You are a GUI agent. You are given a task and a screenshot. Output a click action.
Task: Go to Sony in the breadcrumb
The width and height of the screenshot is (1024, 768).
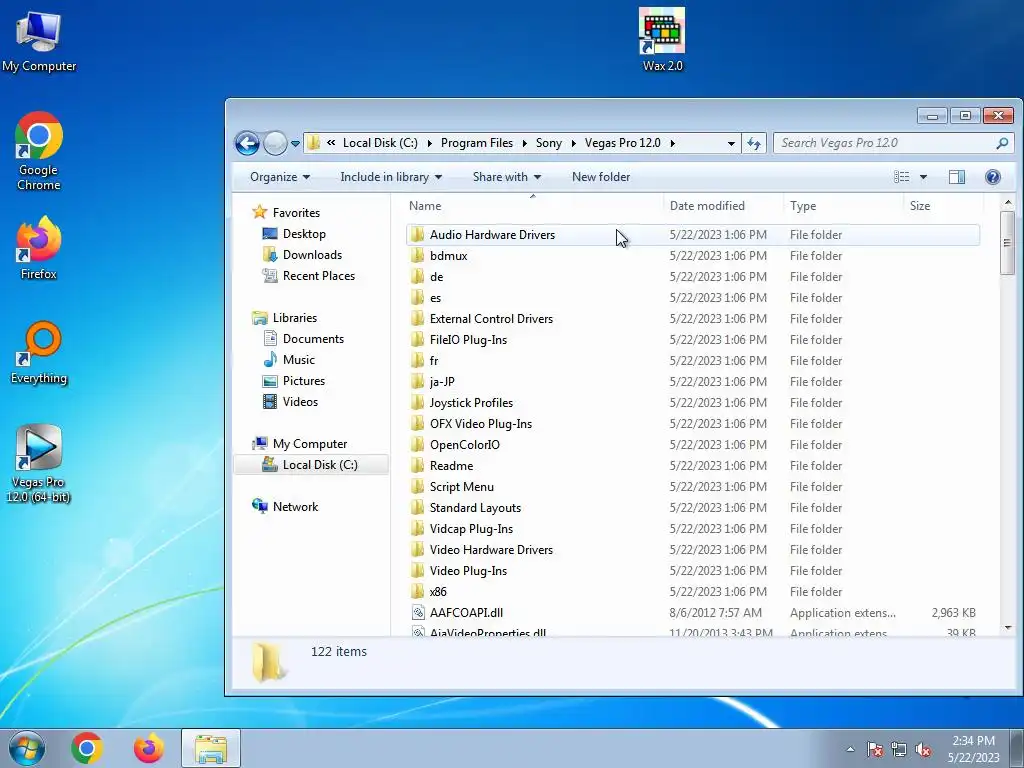click(x=549, y=143)
